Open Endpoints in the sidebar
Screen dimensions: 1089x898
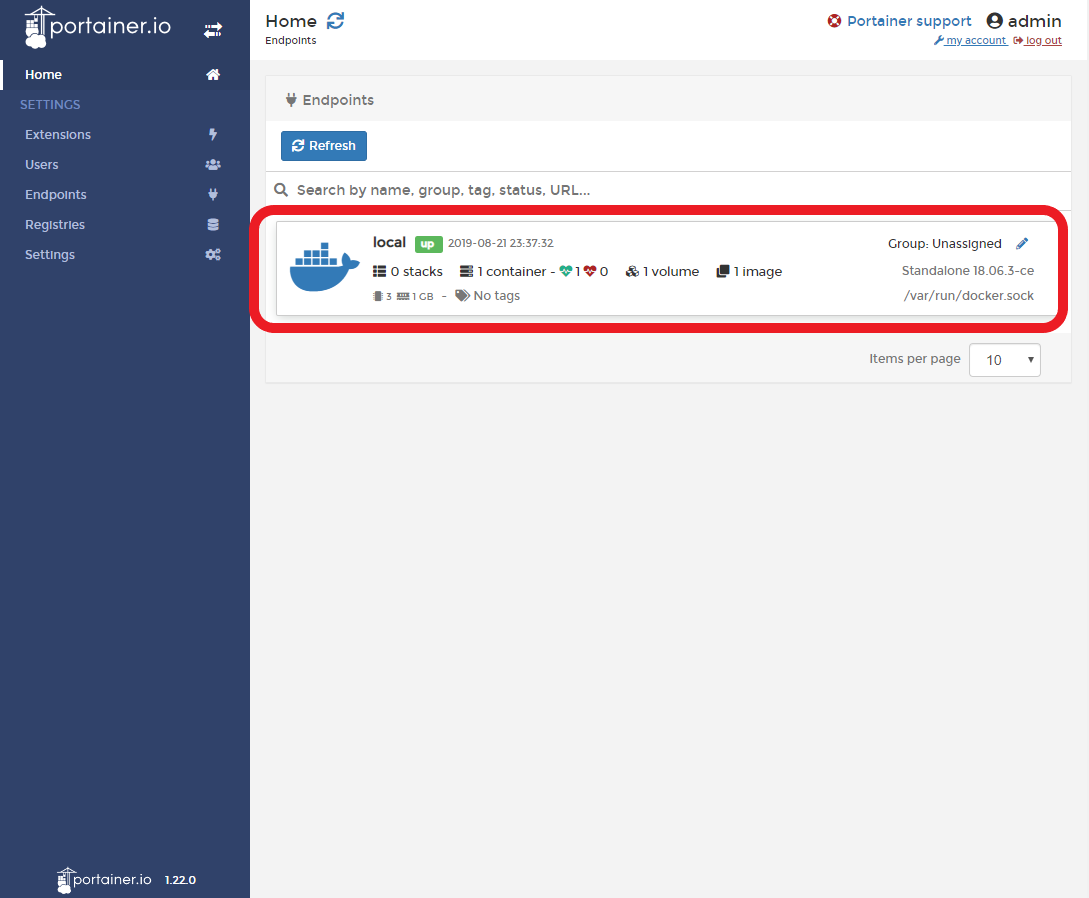click(125, 194)
